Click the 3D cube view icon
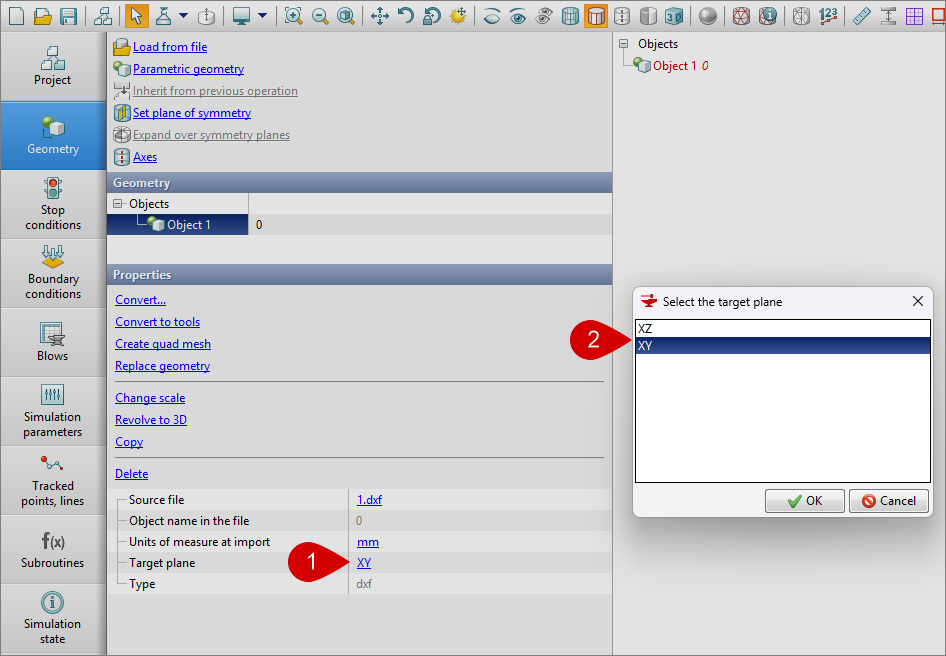The image size is (946, 656). 675,16
